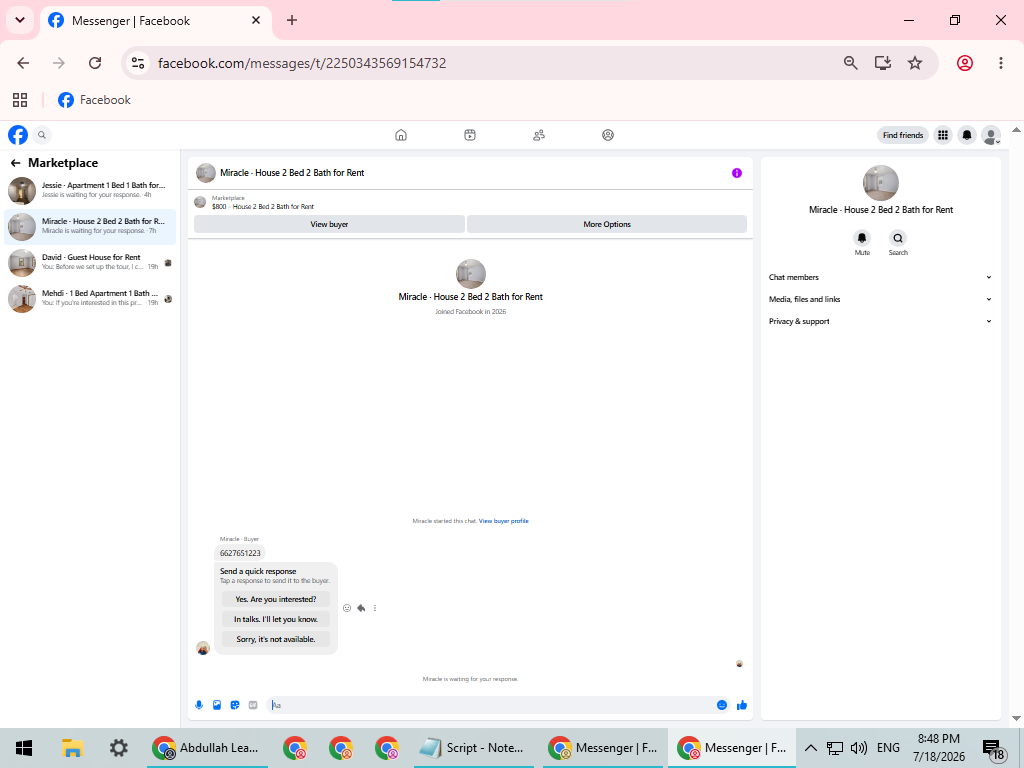Image resolution: width=1024 pixels, height=768 pixels.
Task: Click the Find friends button
Action: pyautogui.click(x=903, y=135)
